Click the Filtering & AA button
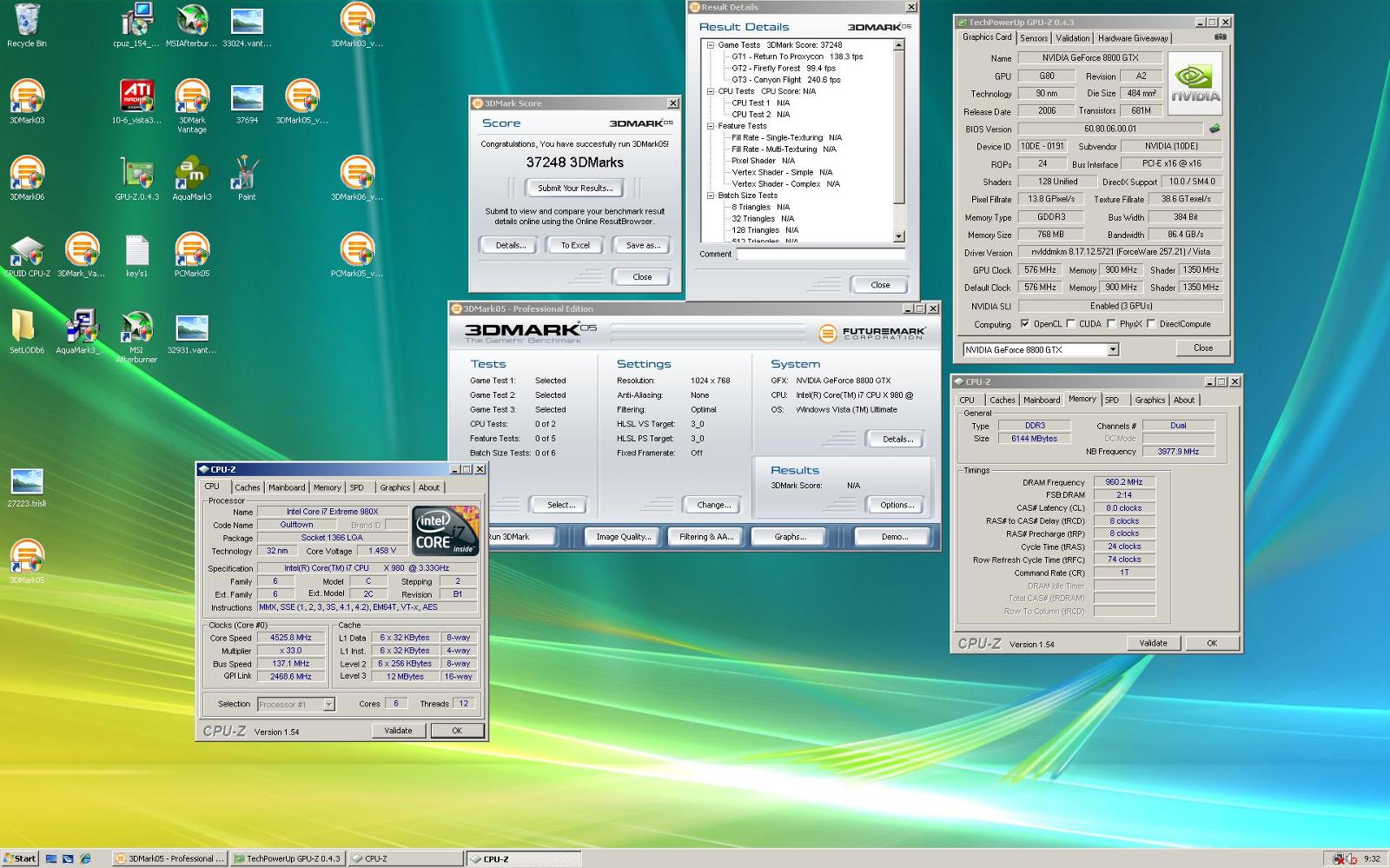 706,537
